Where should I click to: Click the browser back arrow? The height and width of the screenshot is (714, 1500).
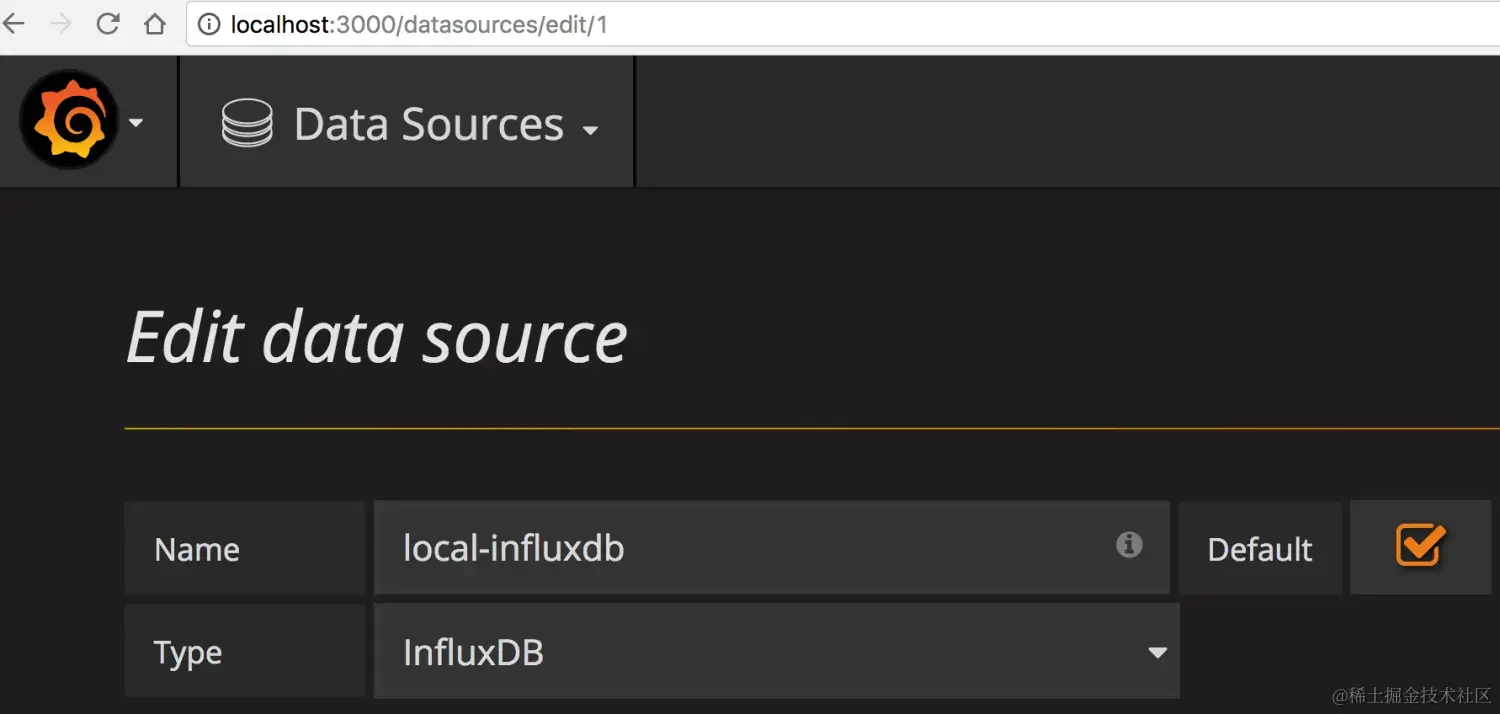pos(12,24)
